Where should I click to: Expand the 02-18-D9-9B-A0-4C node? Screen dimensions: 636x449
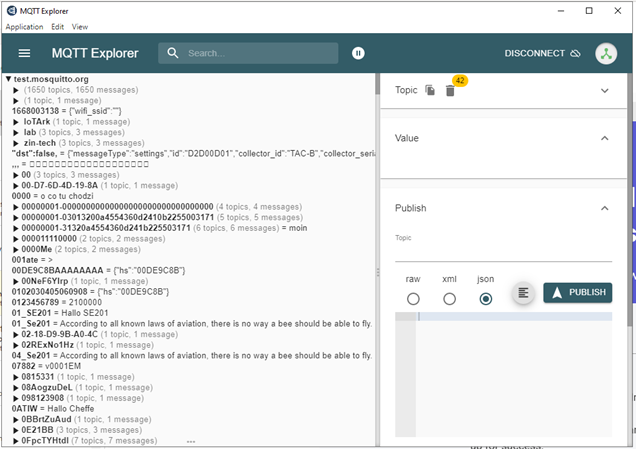(x=16, y=335)
